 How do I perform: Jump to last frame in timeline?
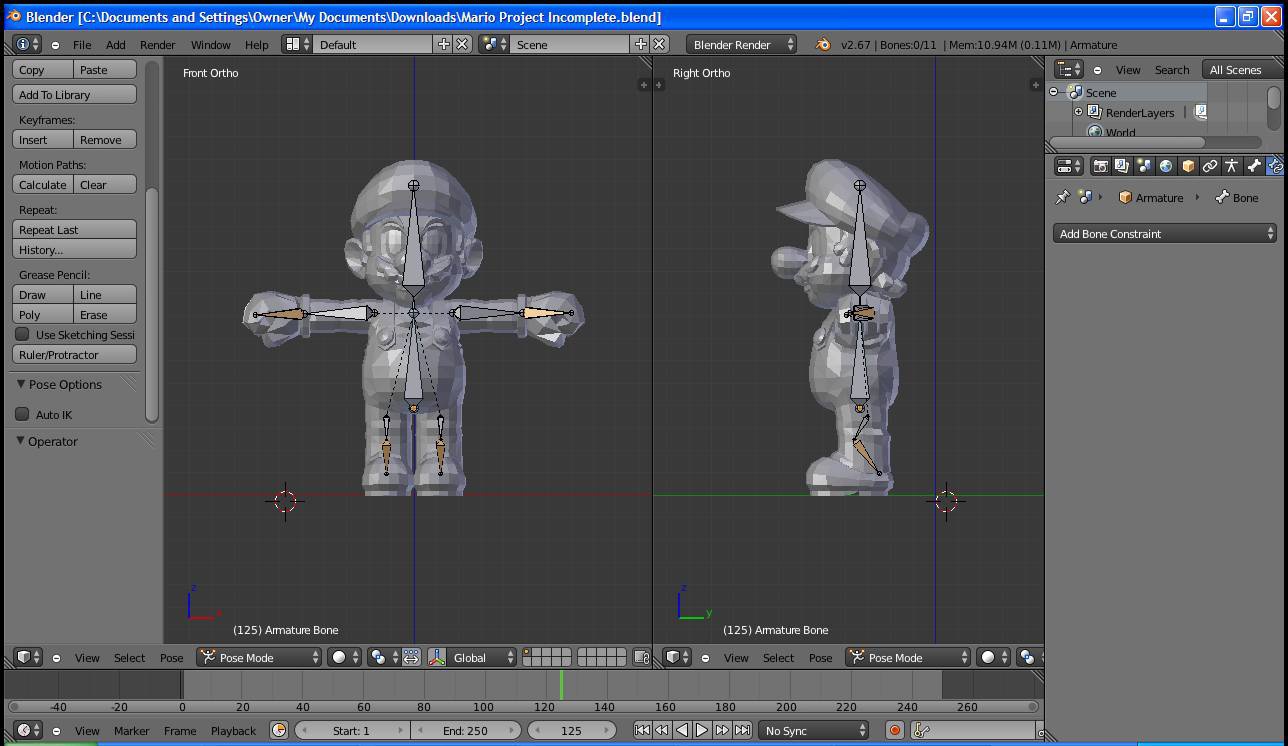(x=742, y=730)
